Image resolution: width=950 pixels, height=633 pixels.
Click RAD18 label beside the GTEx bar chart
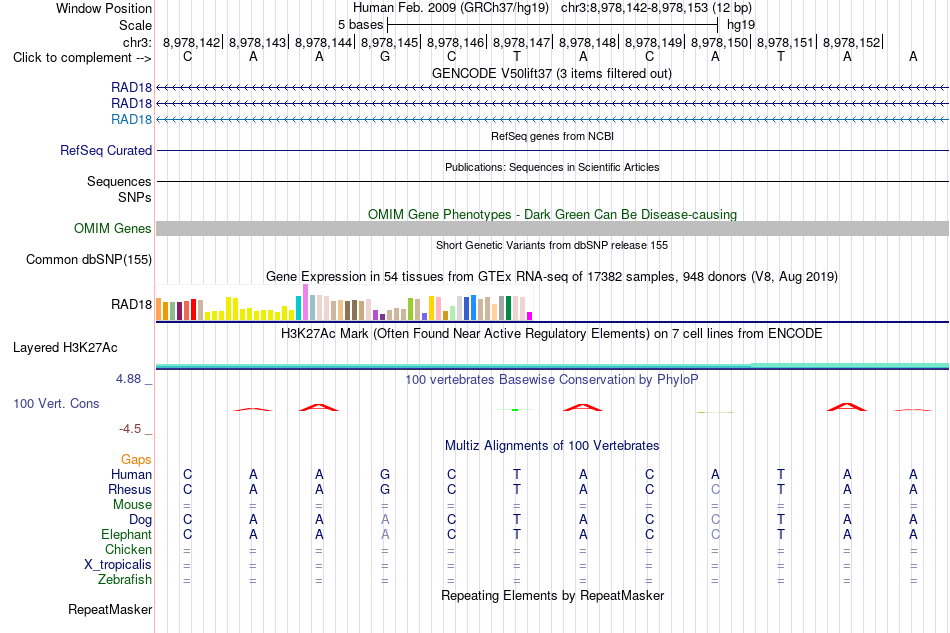point(131,304)
